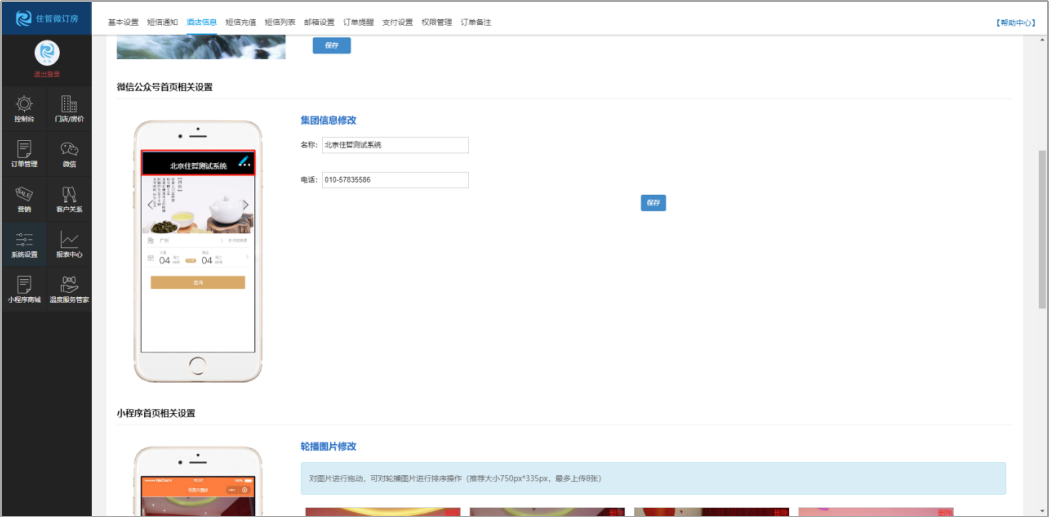This screenshot has height=517, width=1049.
Task: Switch to 订单备注 tab
Action: coord(476,22)
